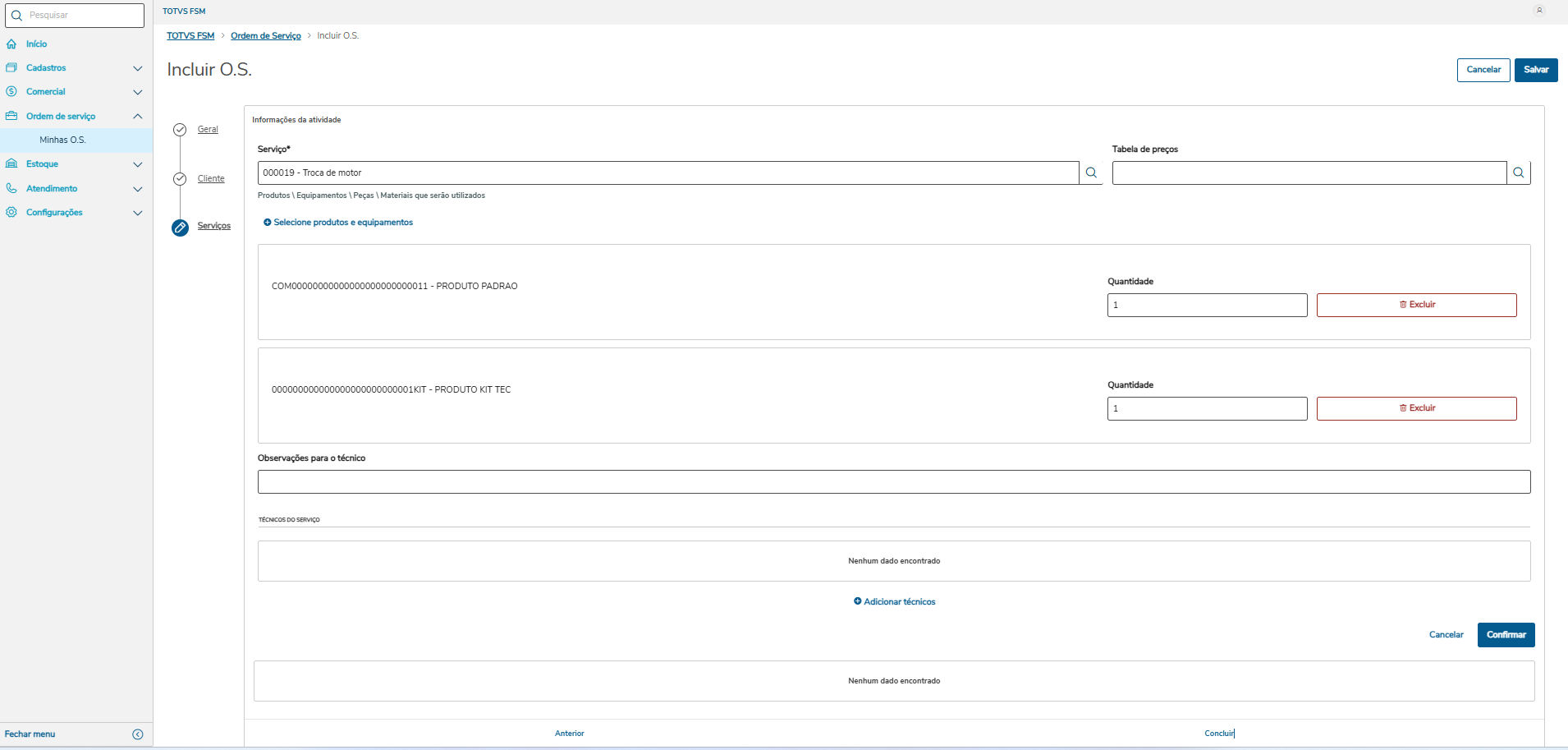Click the collapse menu arrow icon
Viewport: 1568px width, 750px height.
tap(138, 734)
